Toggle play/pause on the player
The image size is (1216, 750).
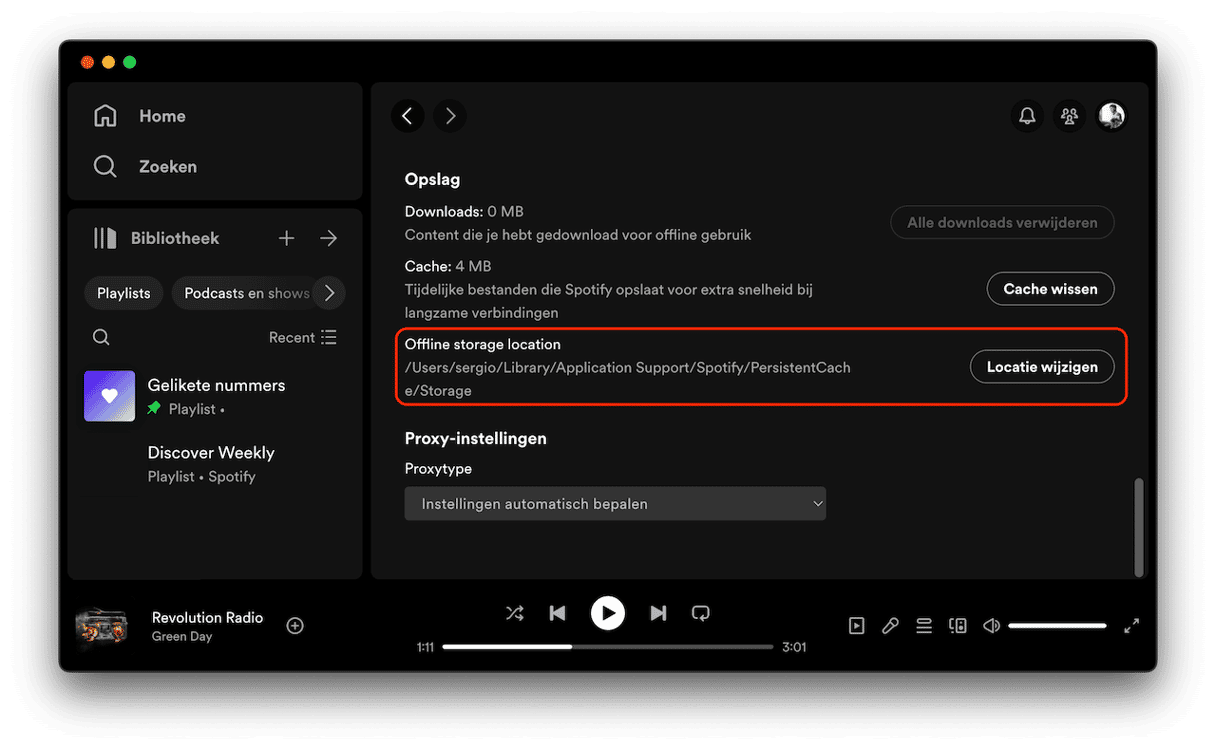[x=607, y=613]
